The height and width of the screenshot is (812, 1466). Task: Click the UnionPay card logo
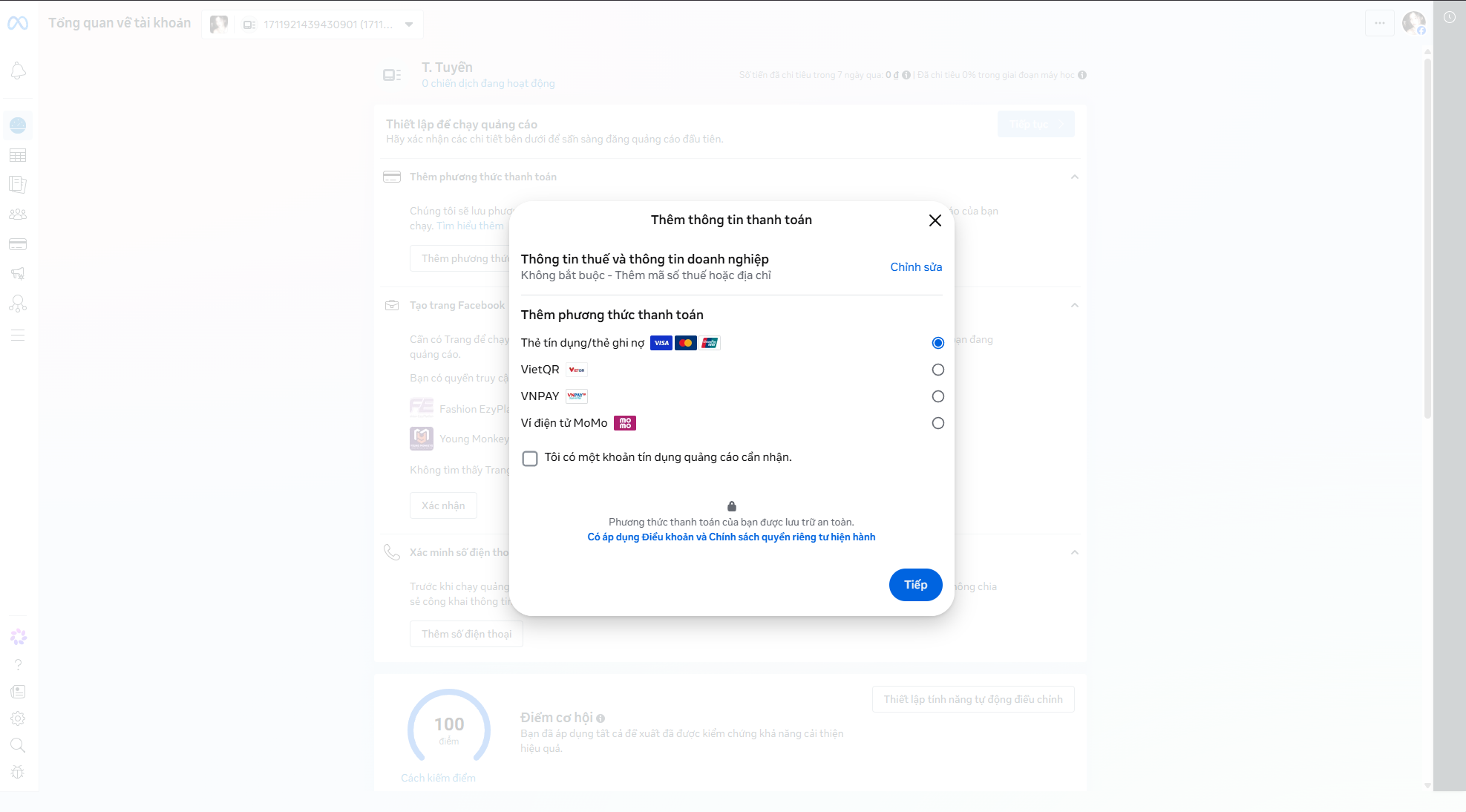tap(710, 343)
